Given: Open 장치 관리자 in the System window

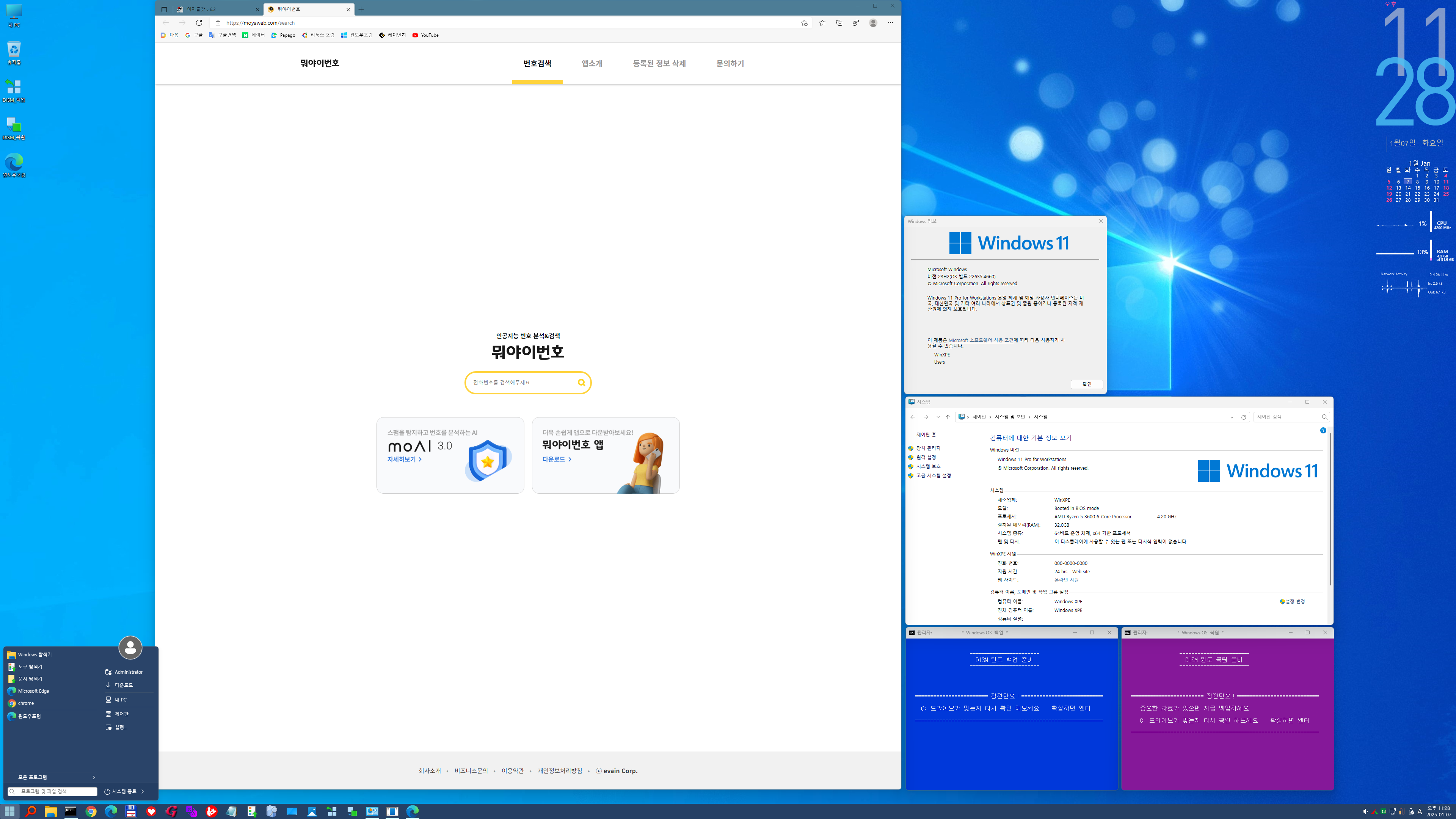Looking at the screenshot, I should point(928,448).
